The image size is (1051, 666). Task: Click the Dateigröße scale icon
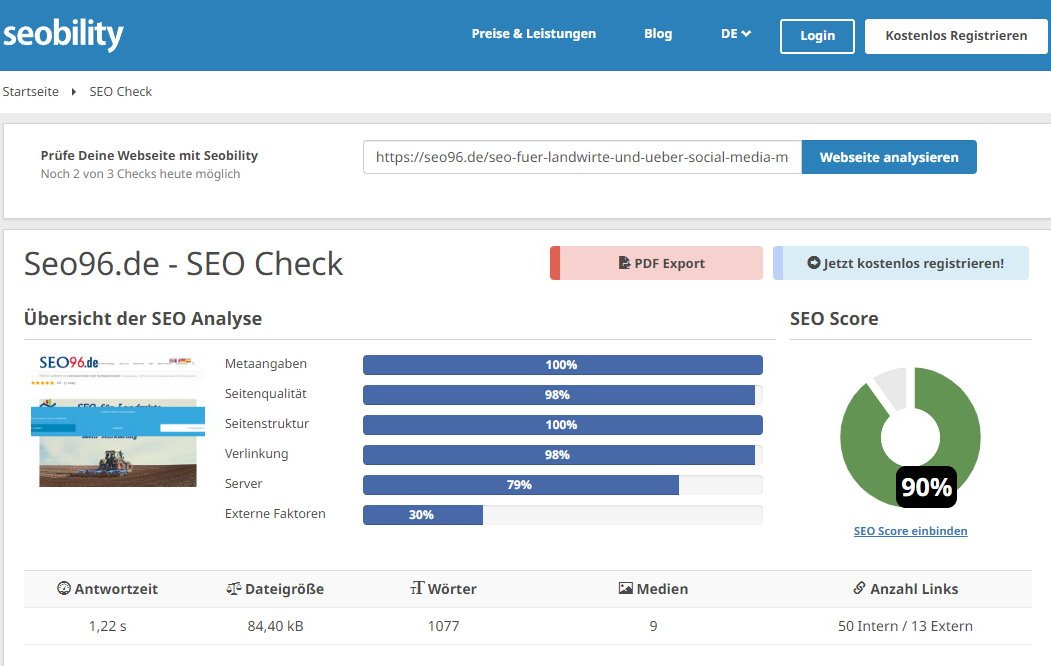click(234, 589)
